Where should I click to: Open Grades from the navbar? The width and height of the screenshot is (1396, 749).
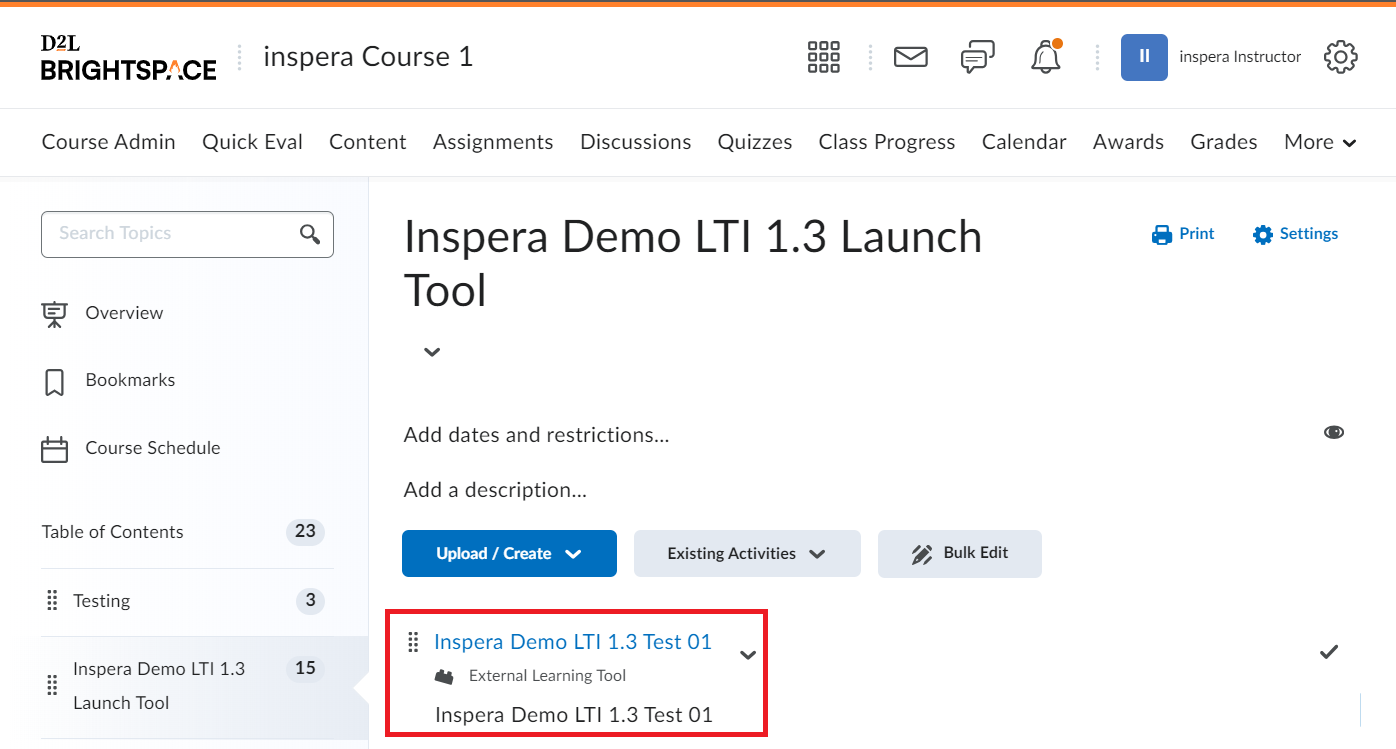pos(1224,142)
